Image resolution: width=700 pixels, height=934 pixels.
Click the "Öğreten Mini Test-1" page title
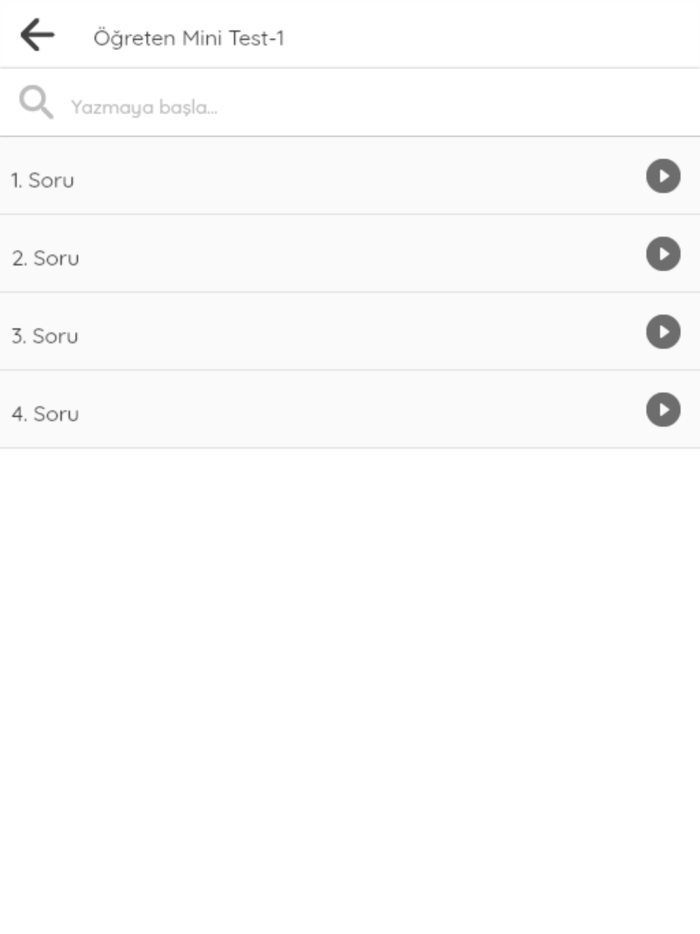[x=189, y=38]
